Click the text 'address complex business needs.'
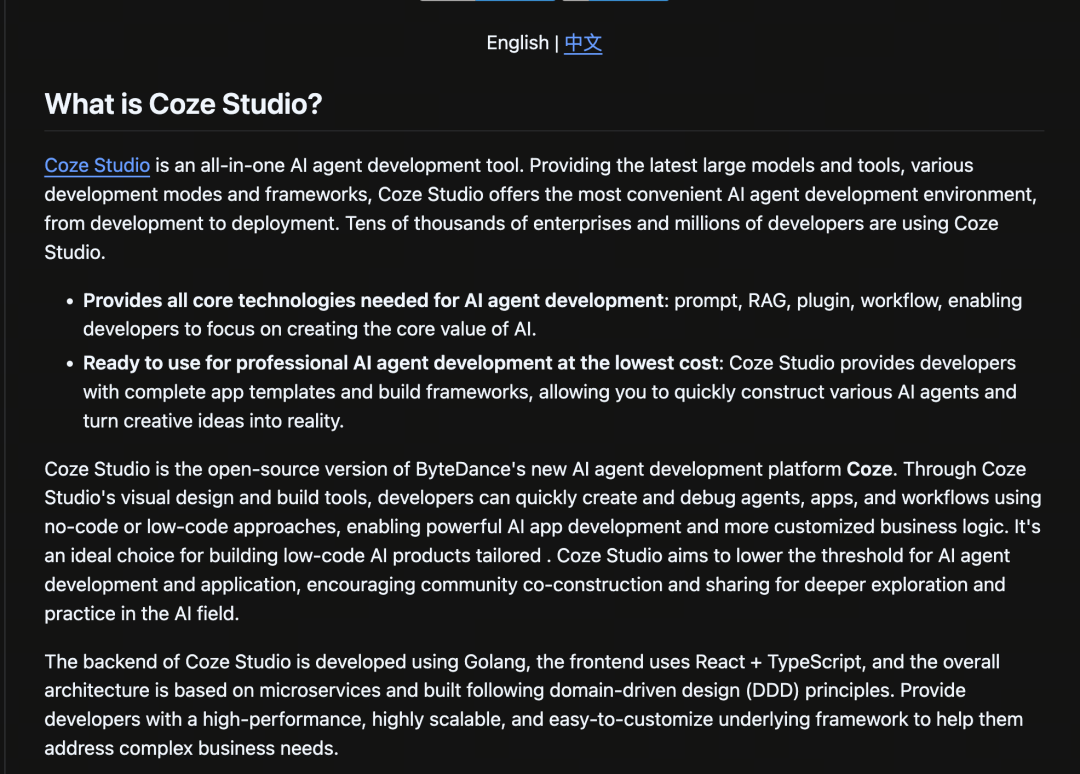1080x774 pixels. [191, 748]
